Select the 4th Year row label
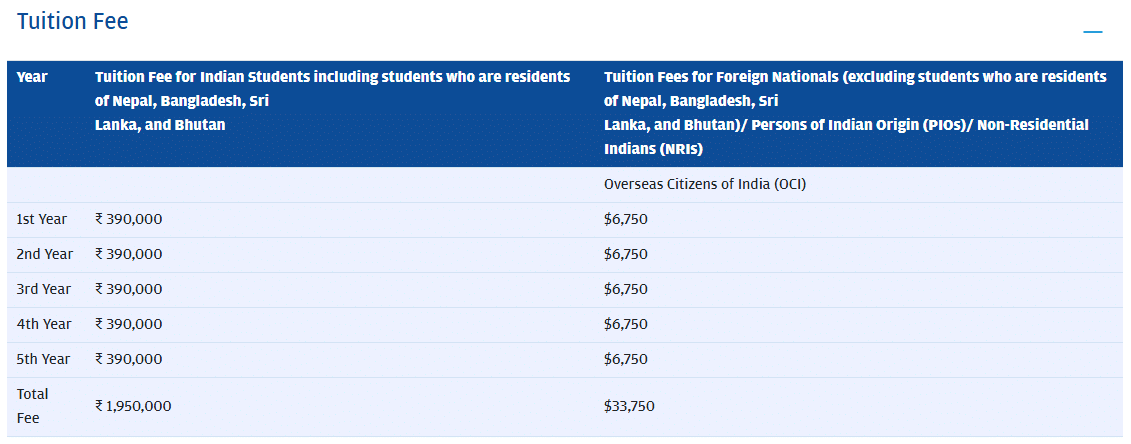 tap(44, 324)
